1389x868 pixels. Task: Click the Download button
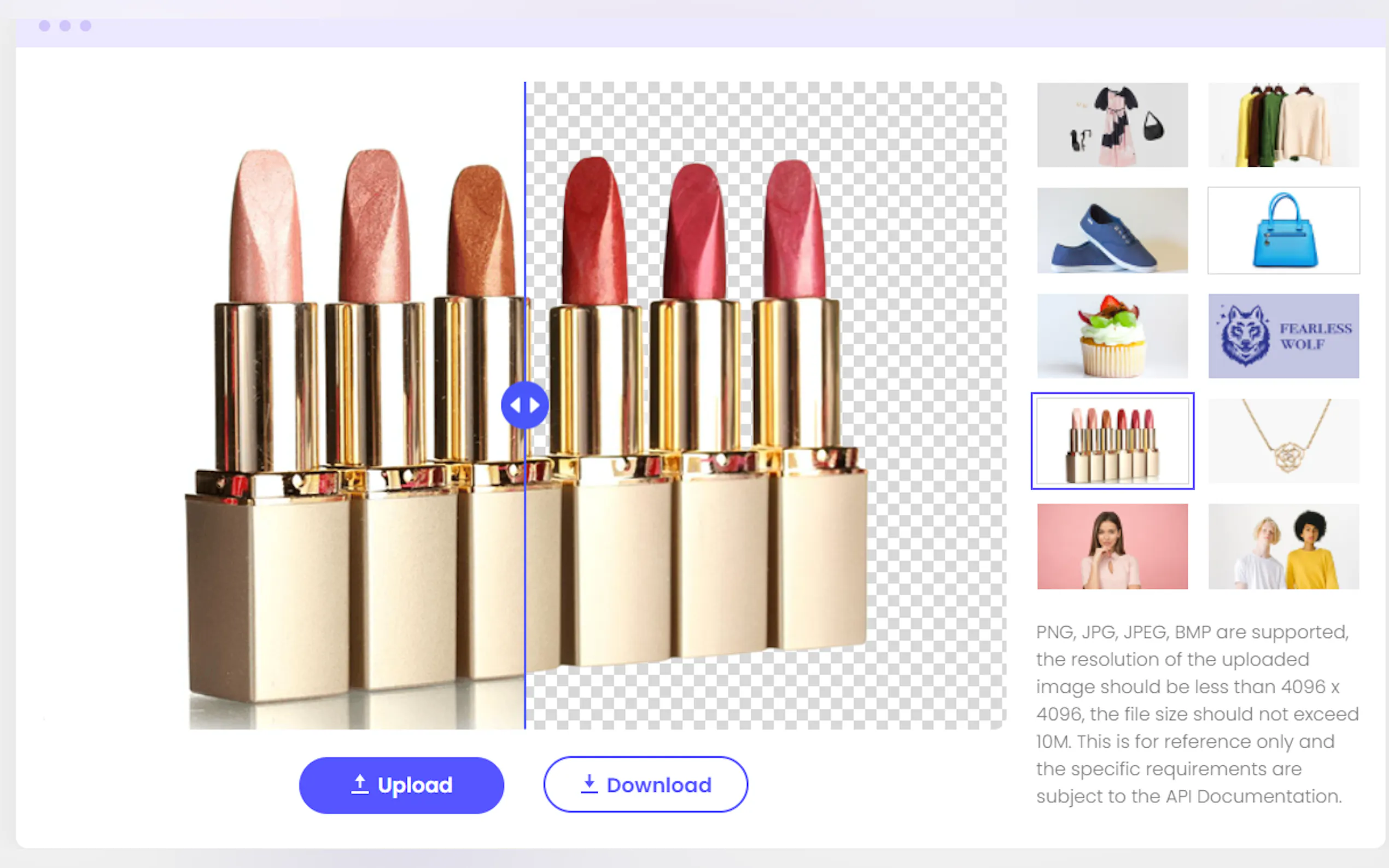[645, 785]
